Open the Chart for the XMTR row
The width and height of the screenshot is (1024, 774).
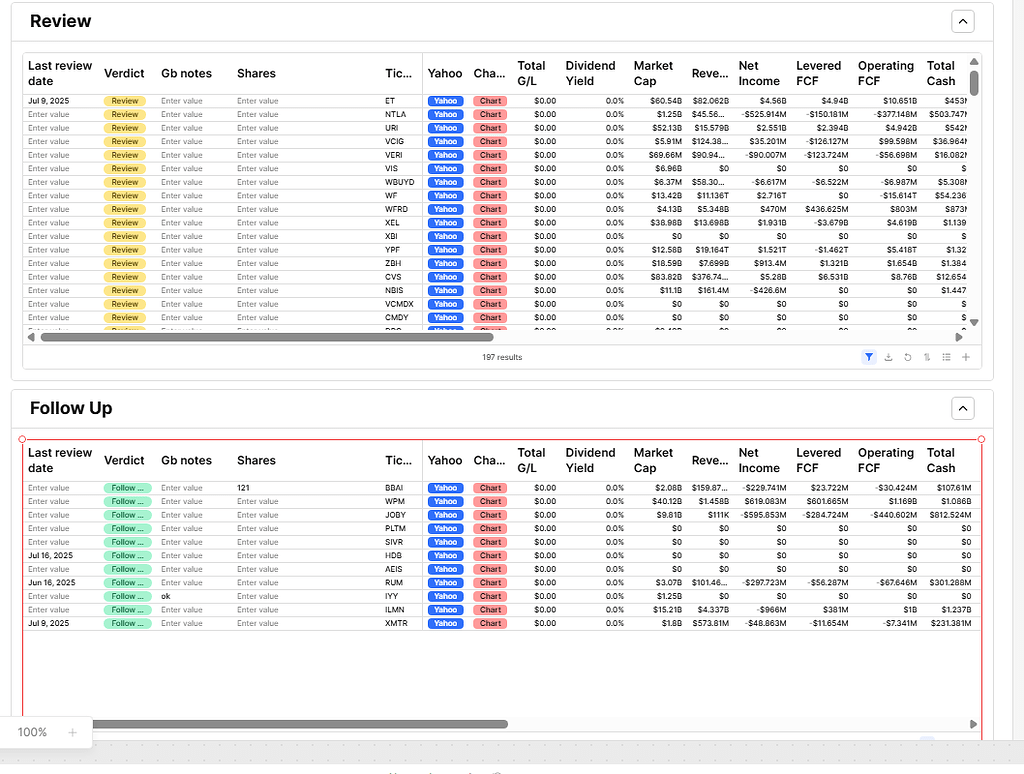490,622
